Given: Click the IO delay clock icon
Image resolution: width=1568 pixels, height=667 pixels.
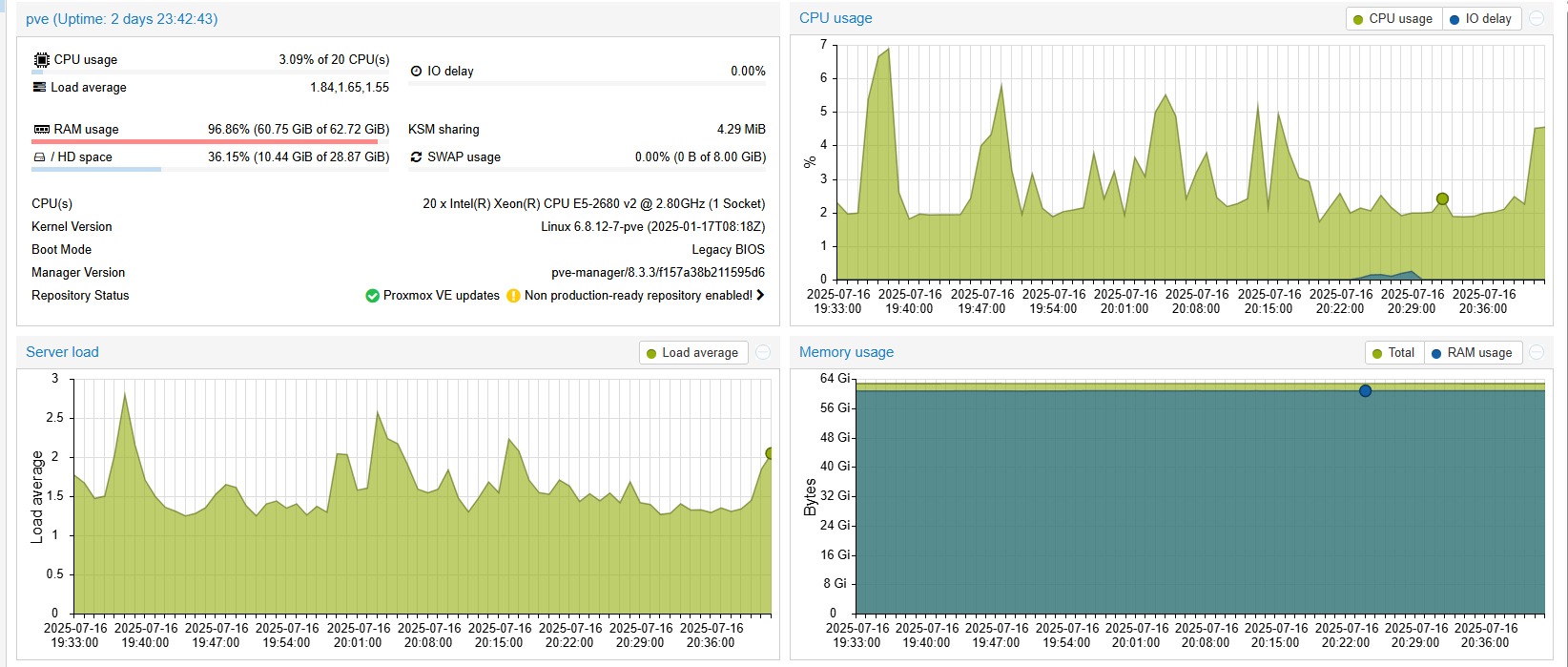Looking at the screenshot, I should point(416,71).
